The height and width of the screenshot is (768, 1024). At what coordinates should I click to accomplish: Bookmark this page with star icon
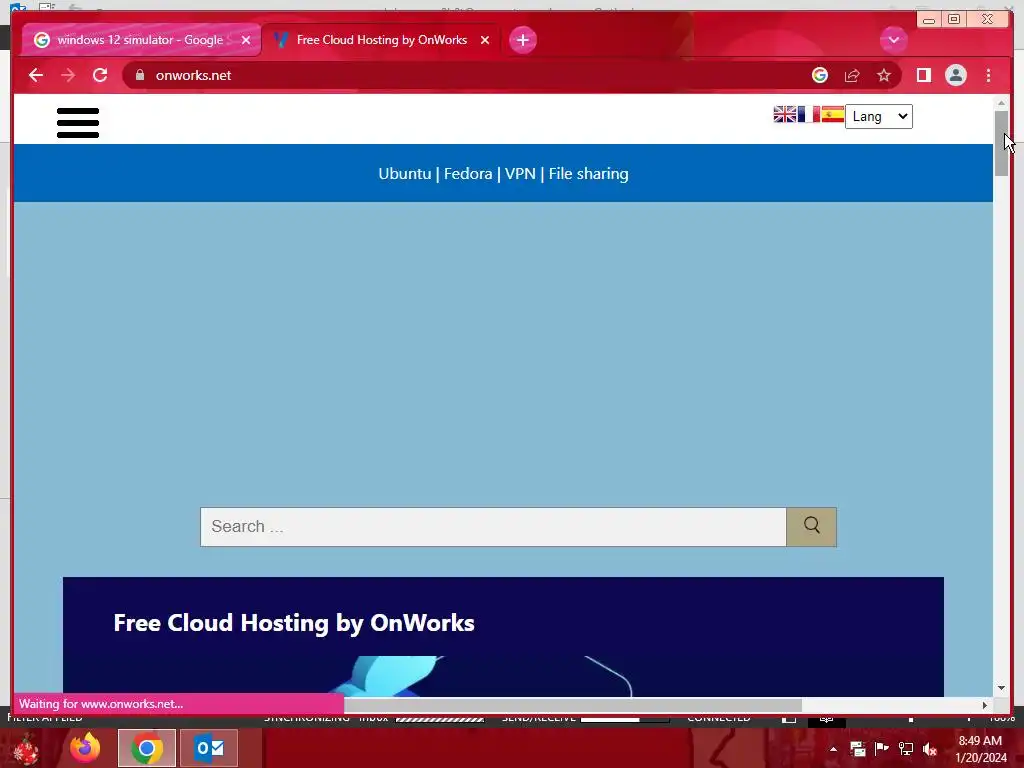pos(884,75)
